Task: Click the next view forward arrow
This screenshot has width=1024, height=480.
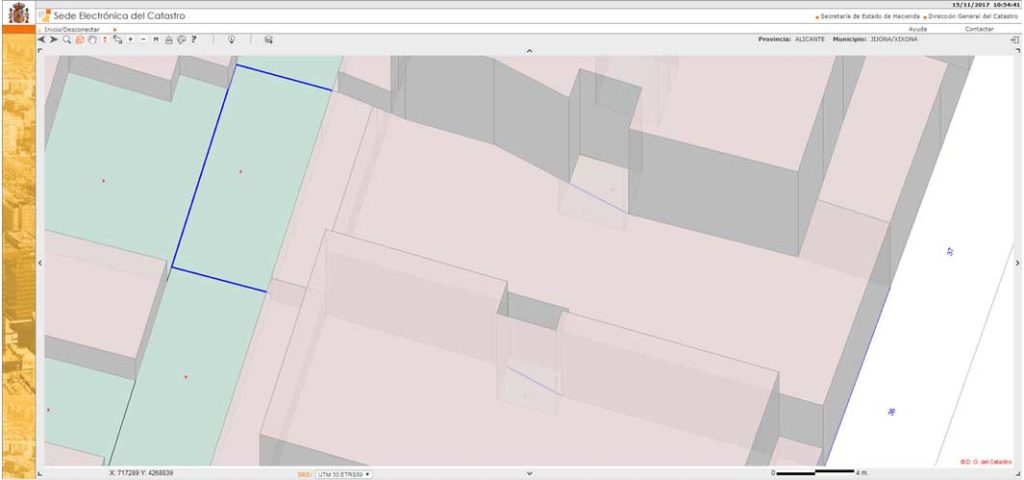Action: click(x=53, y=39)
